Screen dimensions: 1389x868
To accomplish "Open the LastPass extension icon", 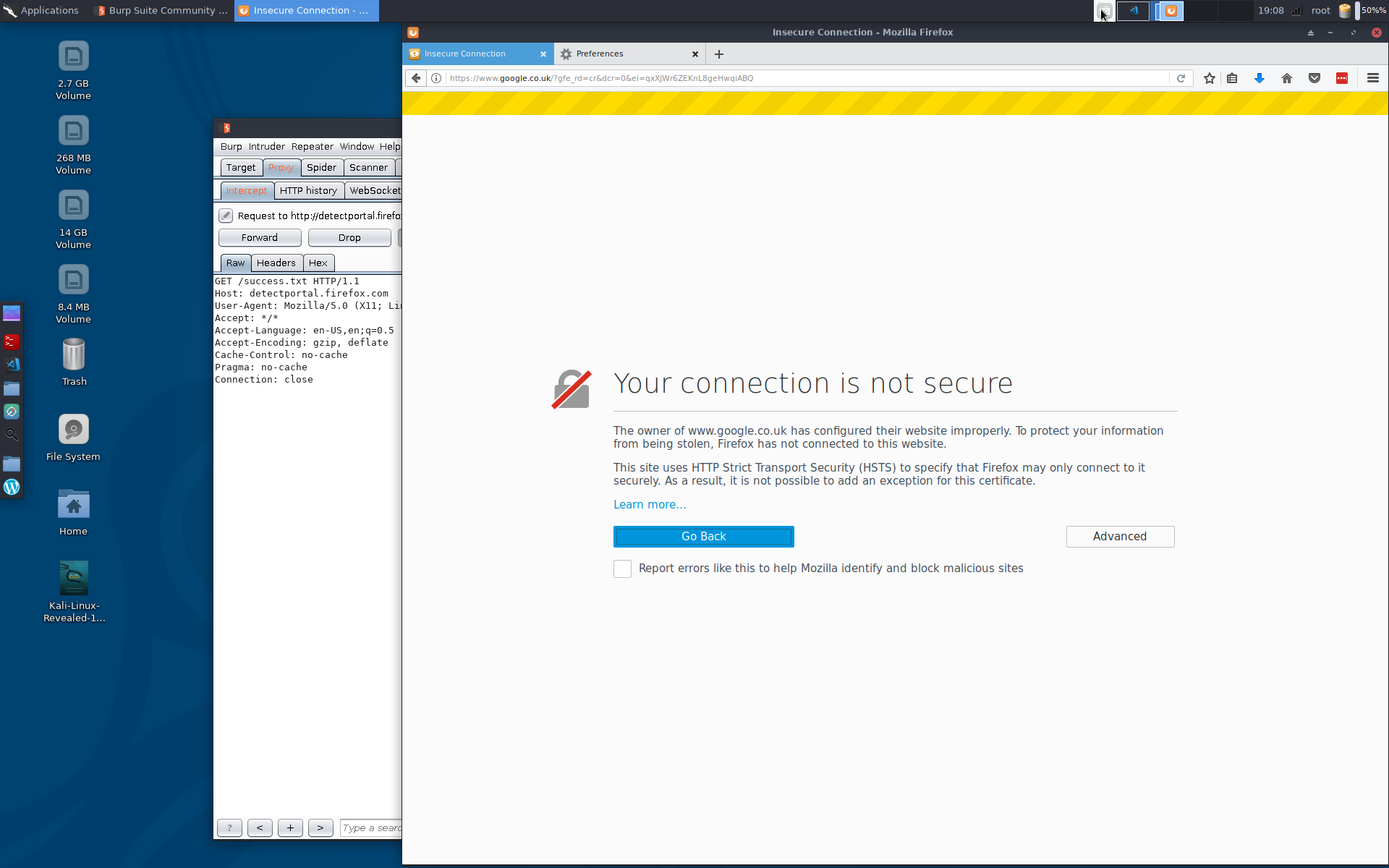I will pyautogui.click(x=1343, y=78).
